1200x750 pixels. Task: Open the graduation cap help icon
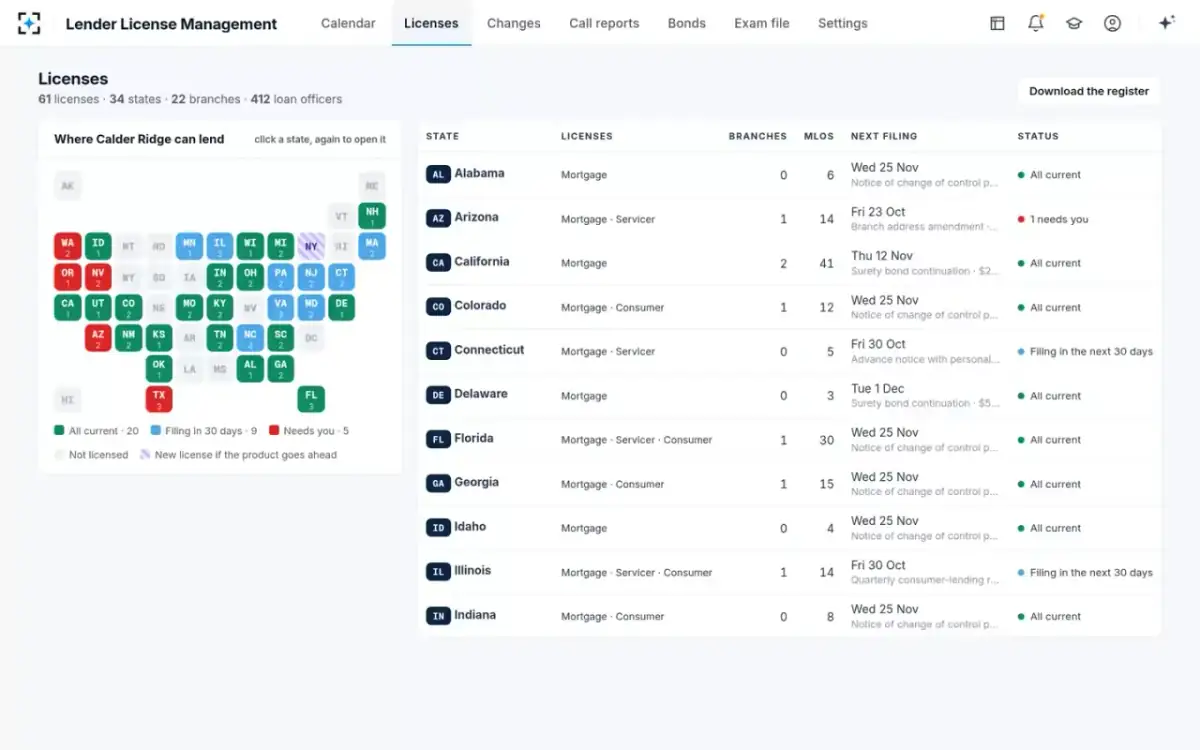click(x=1074, y=23)
